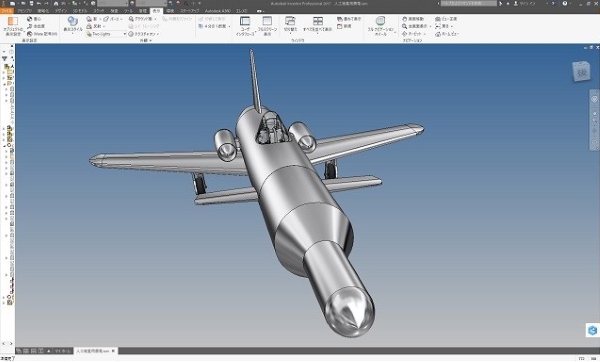The width and height of the screenshot is (600, 362).
Task: Expand the Zoom All options arrow
Action: (x=430, y=26)
